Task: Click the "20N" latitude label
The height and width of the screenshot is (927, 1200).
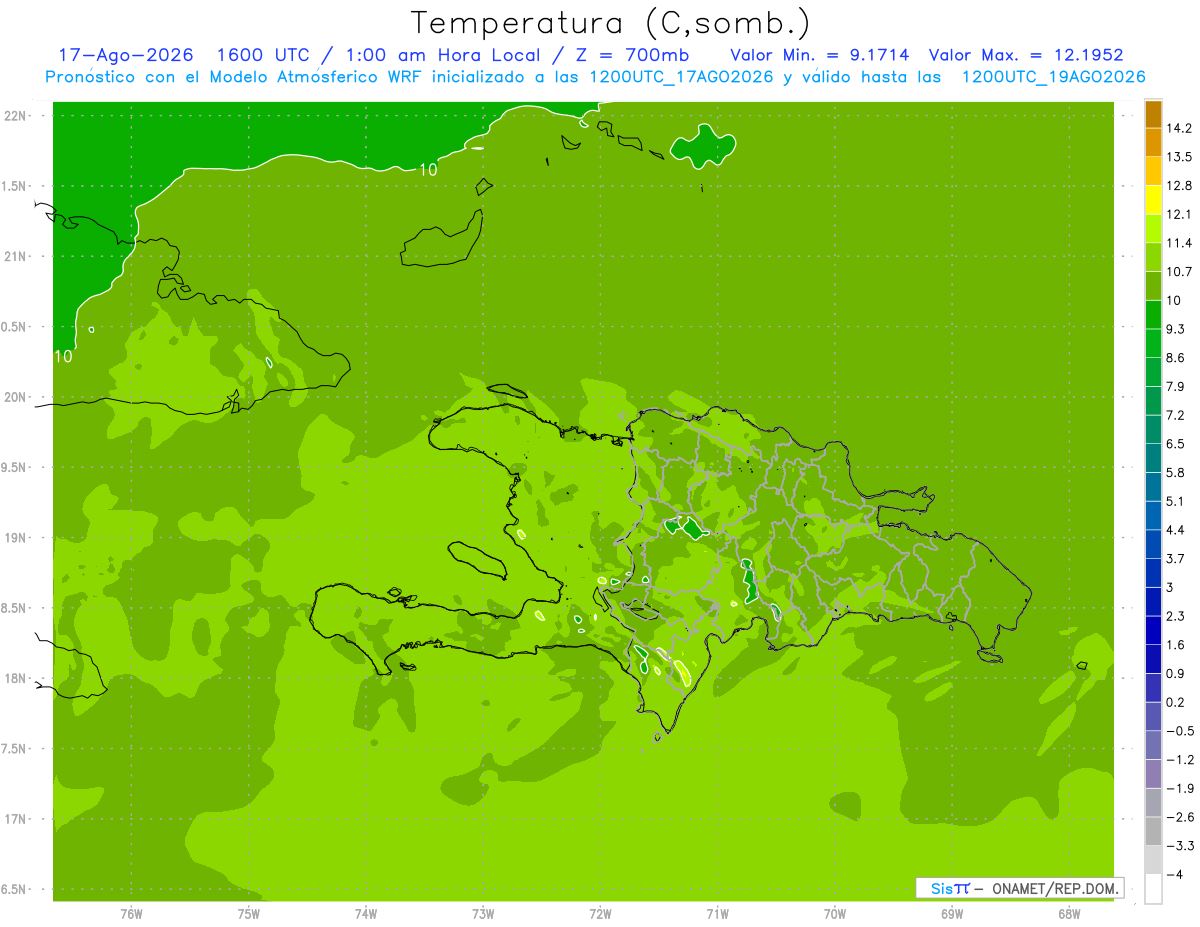Action: 16,397
